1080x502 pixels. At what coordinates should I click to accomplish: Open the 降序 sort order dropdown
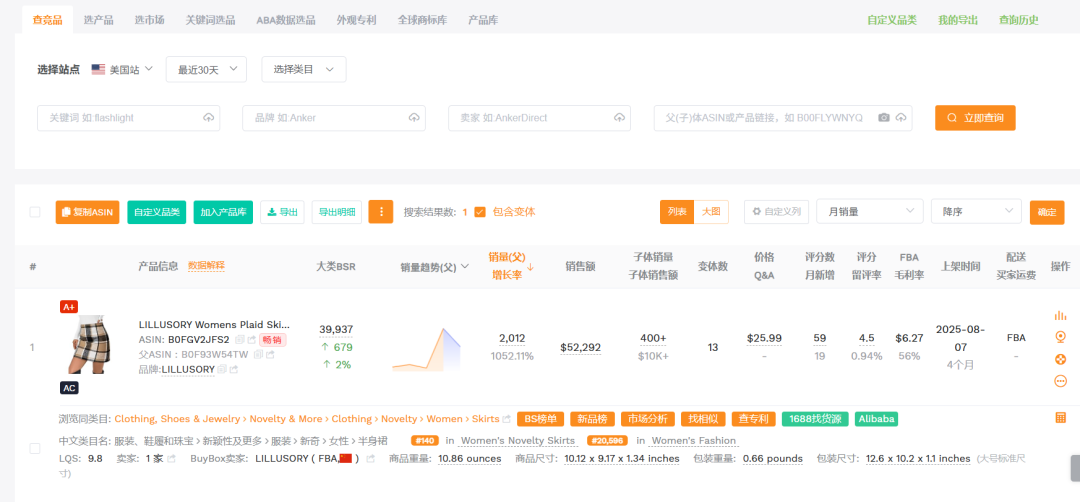coord(976,211)
